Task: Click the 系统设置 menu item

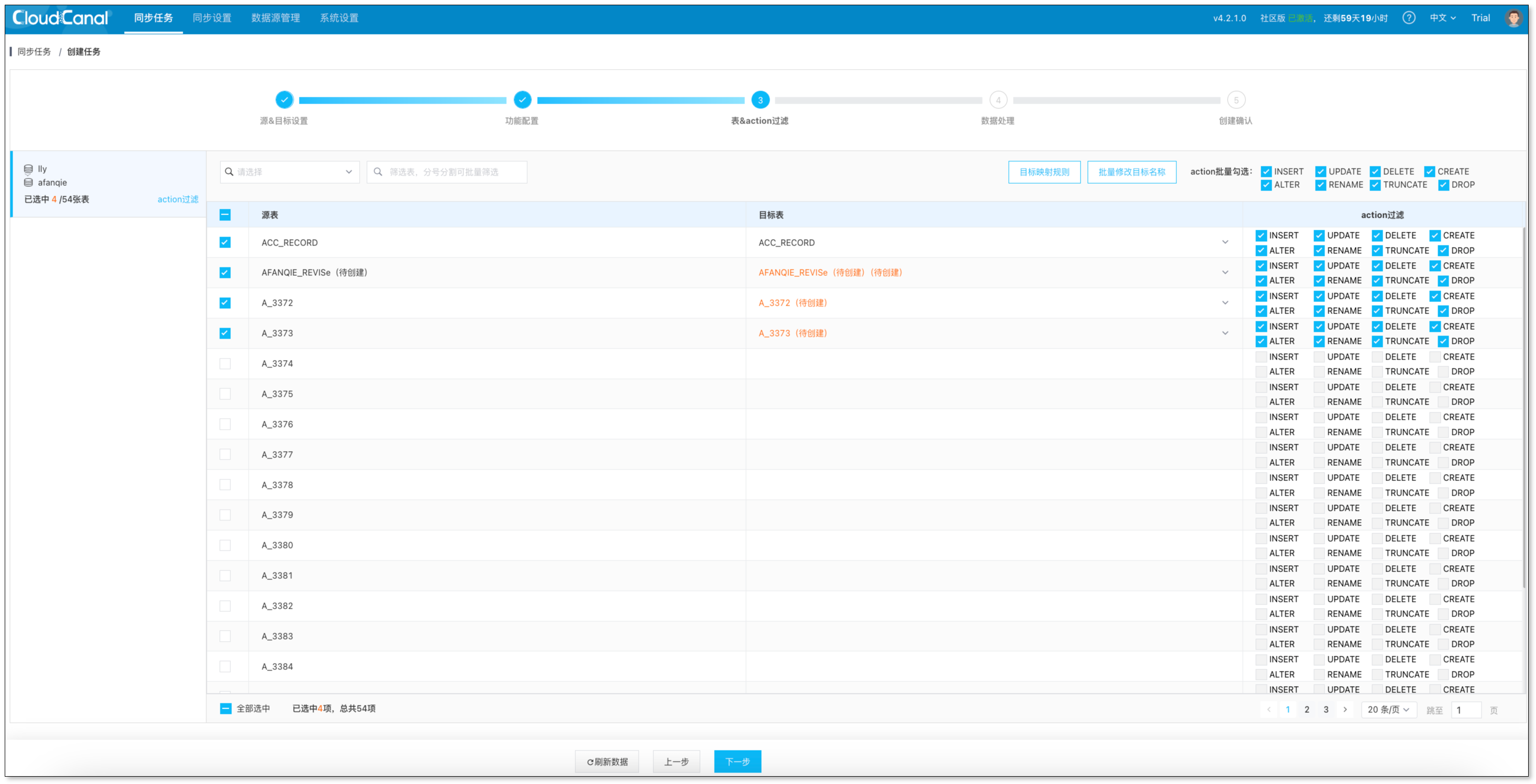Action: pos(339,18)
